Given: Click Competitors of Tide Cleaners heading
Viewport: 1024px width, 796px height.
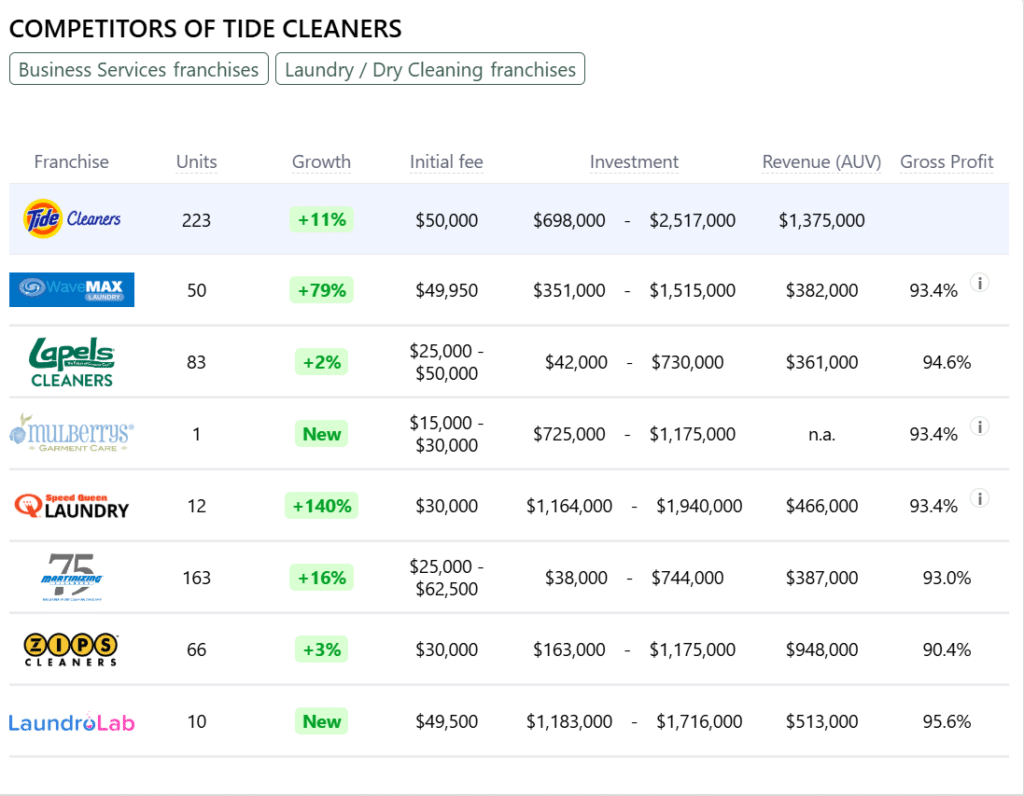Looking at the screenshot, I should (206, 29).
